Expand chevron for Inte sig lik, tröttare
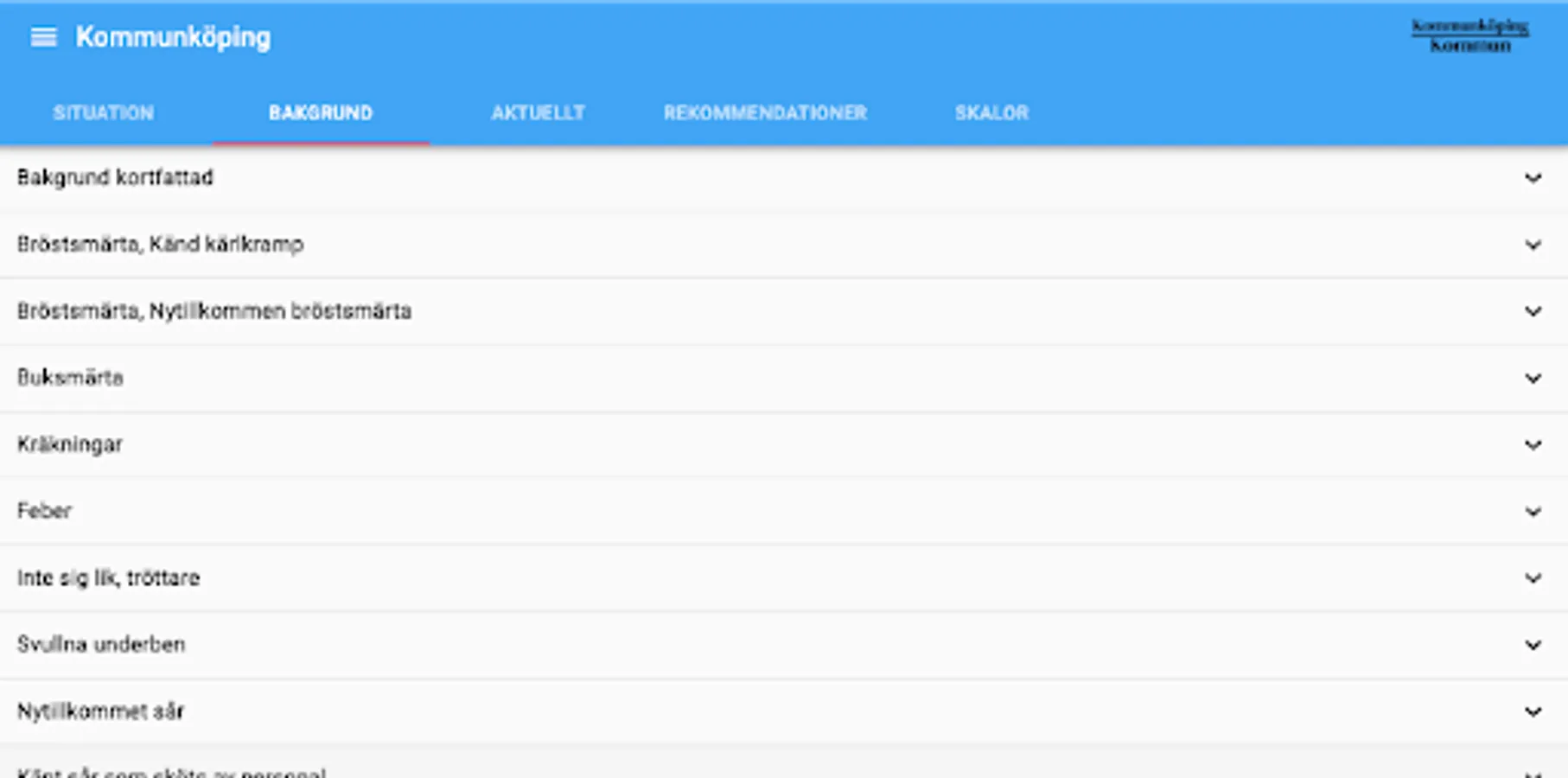1568x778 pixels. (1533, 578)
